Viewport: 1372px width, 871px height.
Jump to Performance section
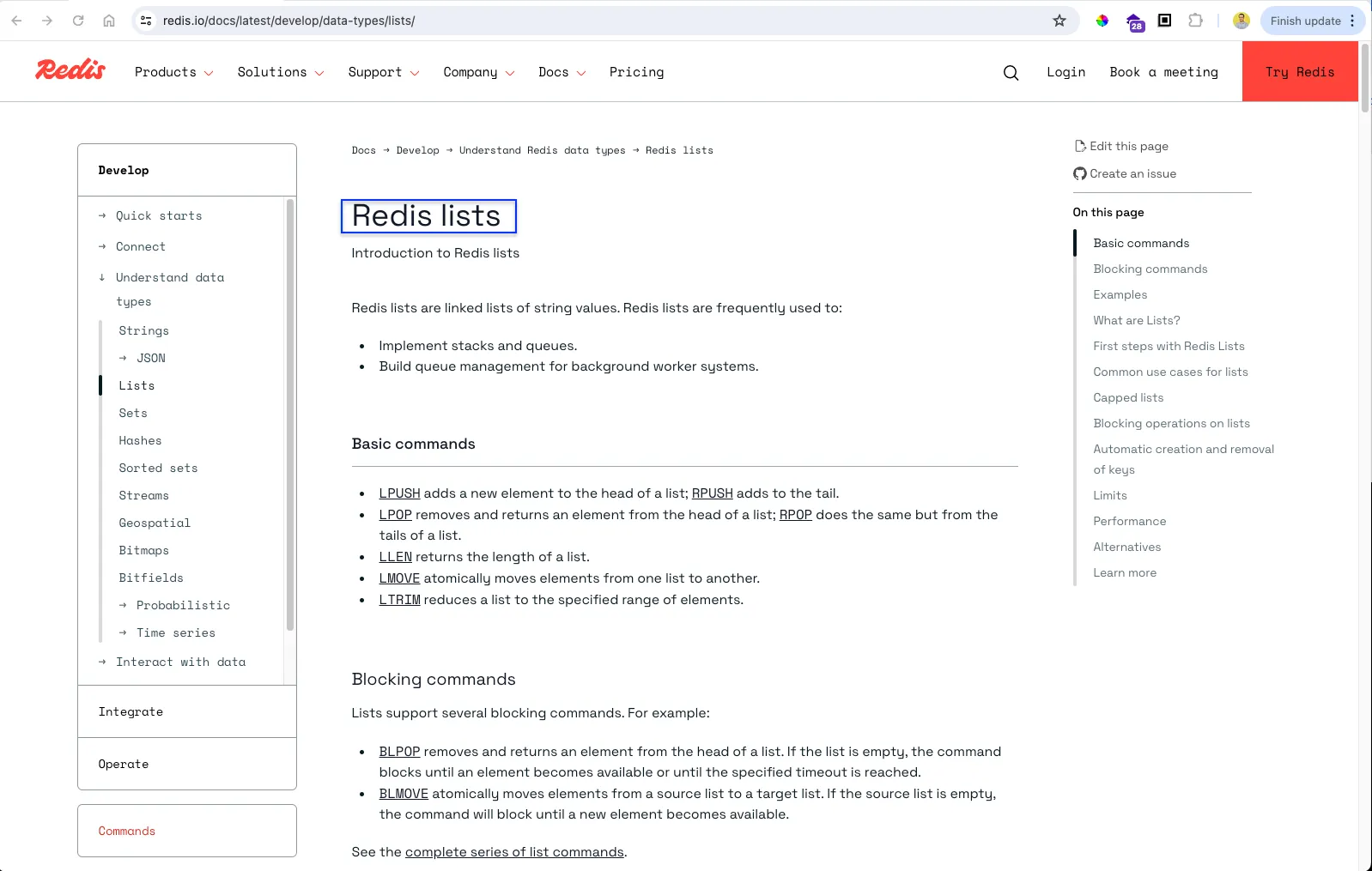pos(1129,521)
